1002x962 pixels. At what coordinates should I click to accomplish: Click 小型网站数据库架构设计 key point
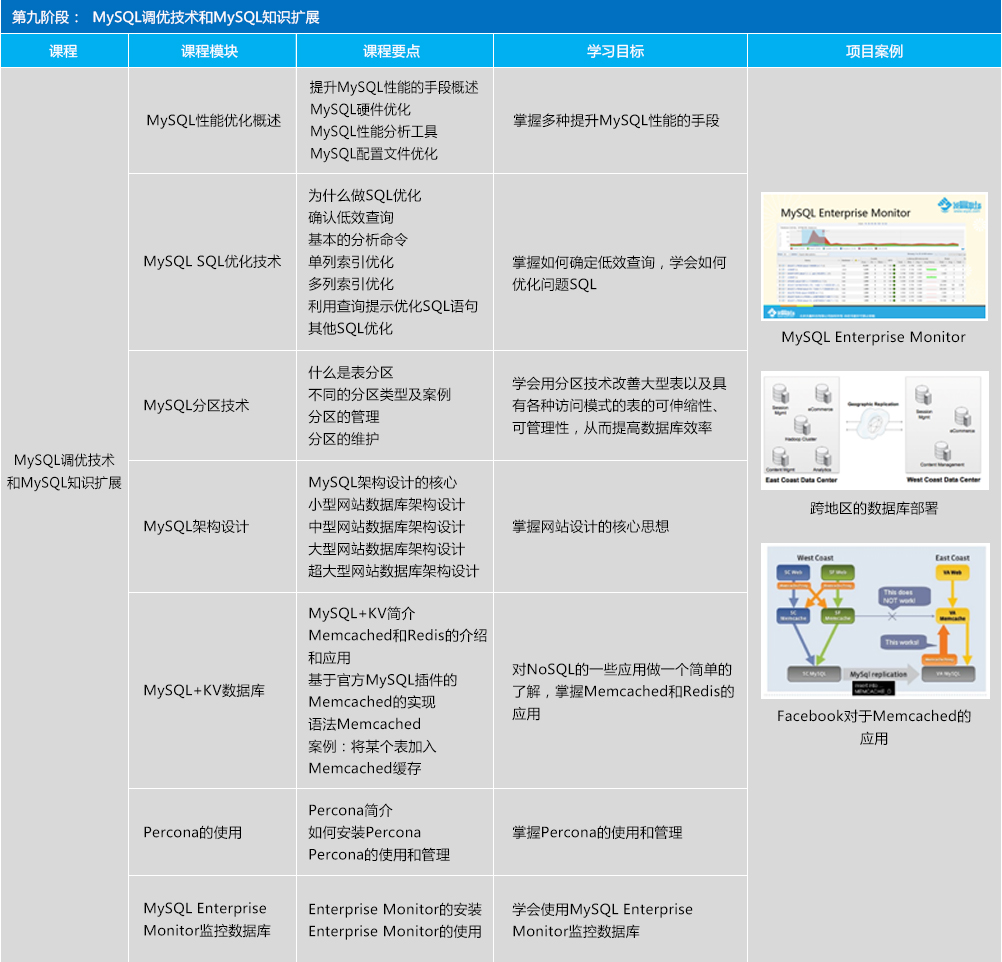[386, 505]
